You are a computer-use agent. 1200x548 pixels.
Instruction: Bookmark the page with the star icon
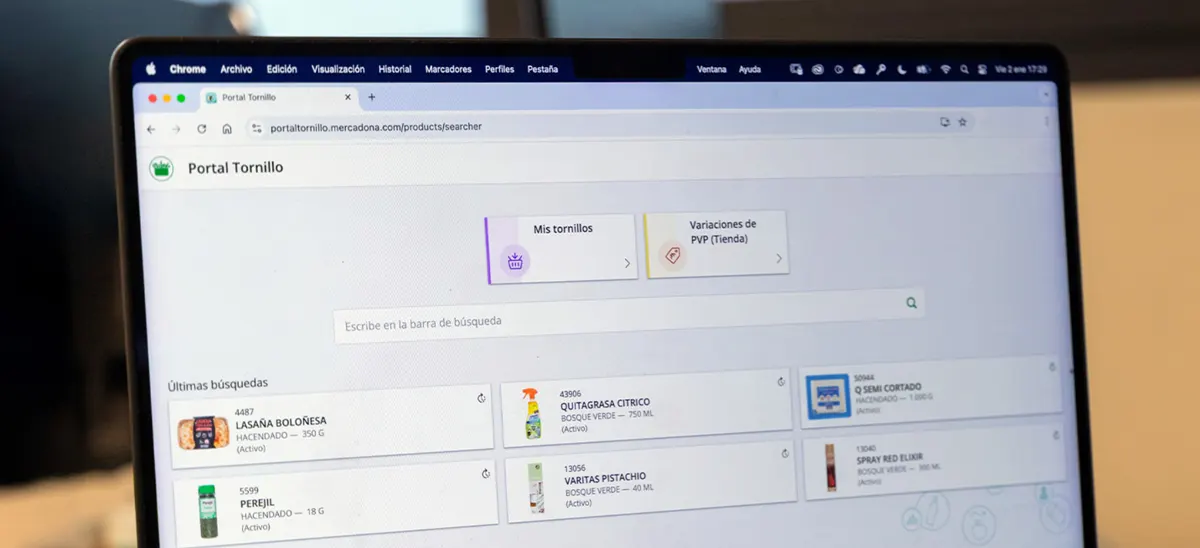(962, 122)
